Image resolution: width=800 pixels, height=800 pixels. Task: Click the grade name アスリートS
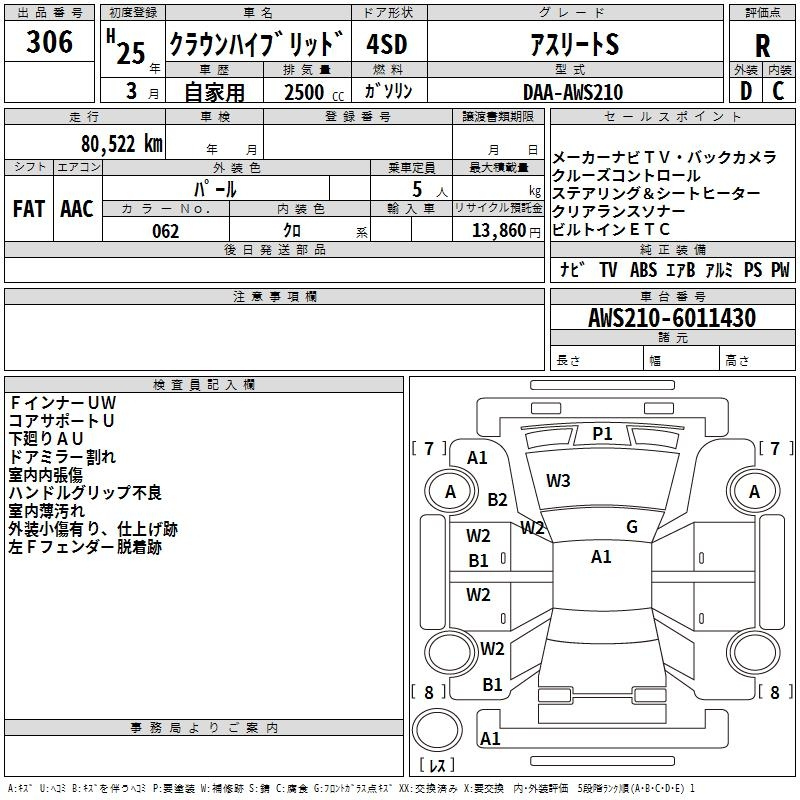(x=574, y=44)
